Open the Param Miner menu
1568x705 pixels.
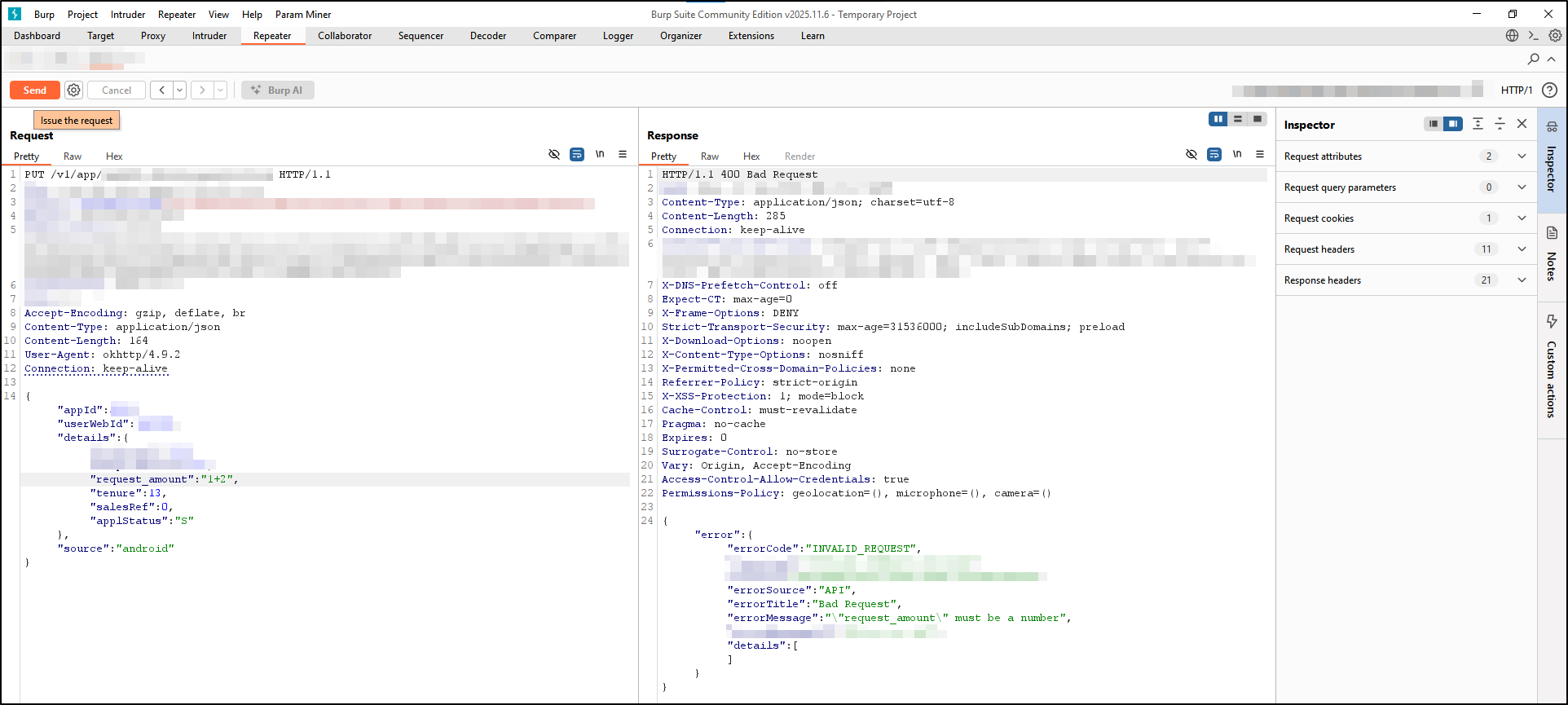[x=303, y=15]
